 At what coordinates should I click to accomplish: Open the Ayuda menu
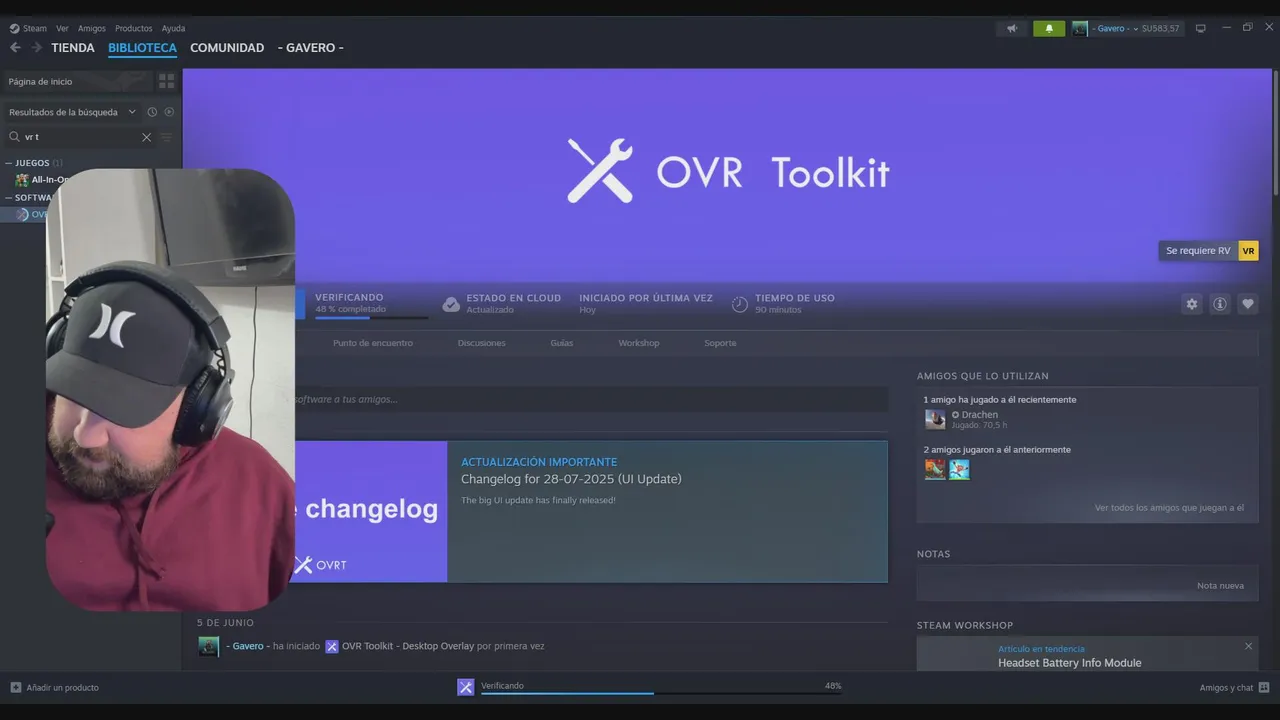click(x=173, y=28)
